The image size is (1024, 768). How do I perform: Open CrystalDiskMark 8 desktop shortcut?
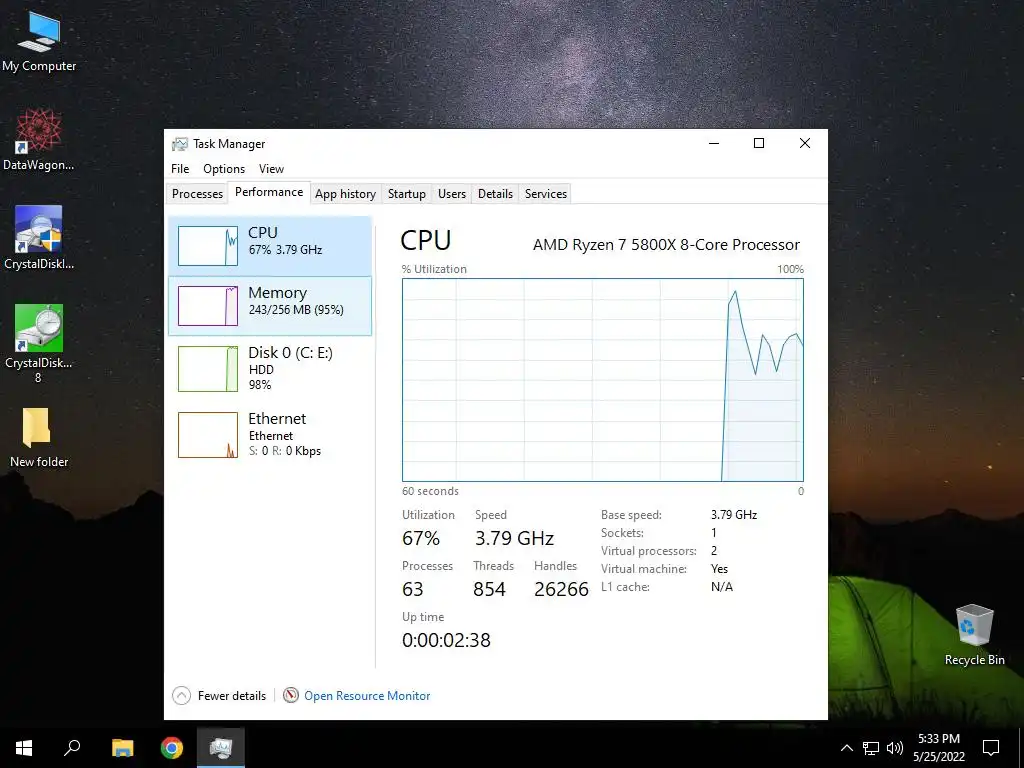39,344
